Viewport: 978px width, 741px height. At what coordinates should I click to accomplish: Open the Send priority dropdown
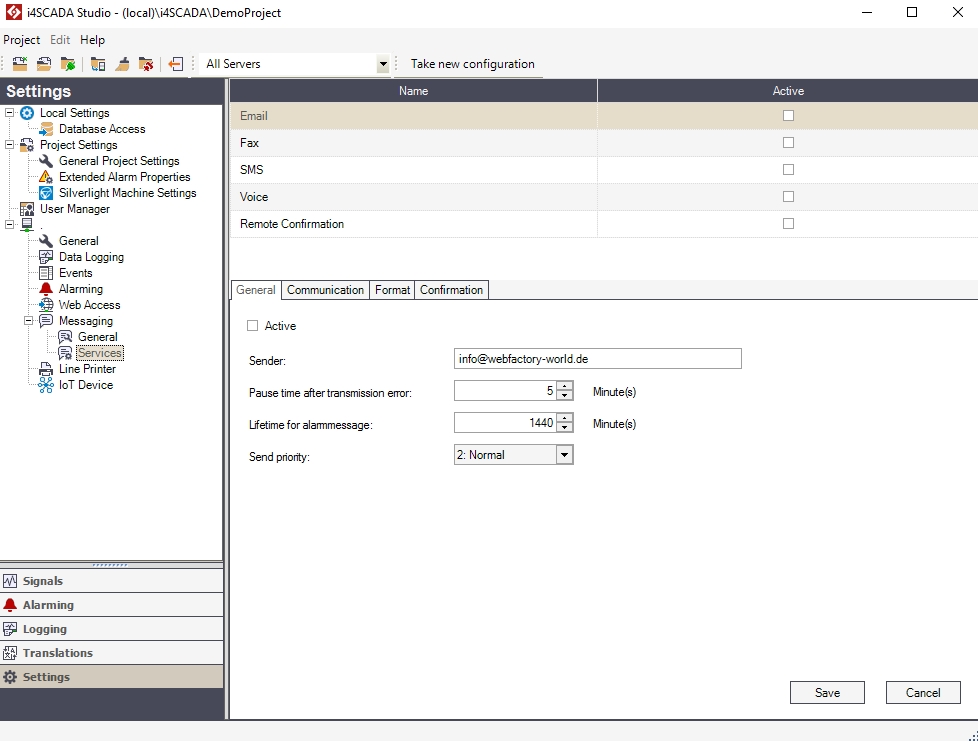pyautogui.click(x=564, y=455)
